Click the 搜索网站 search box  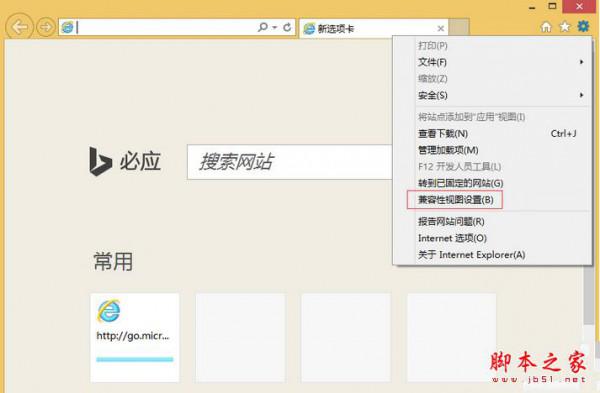[x=290, y=162]
